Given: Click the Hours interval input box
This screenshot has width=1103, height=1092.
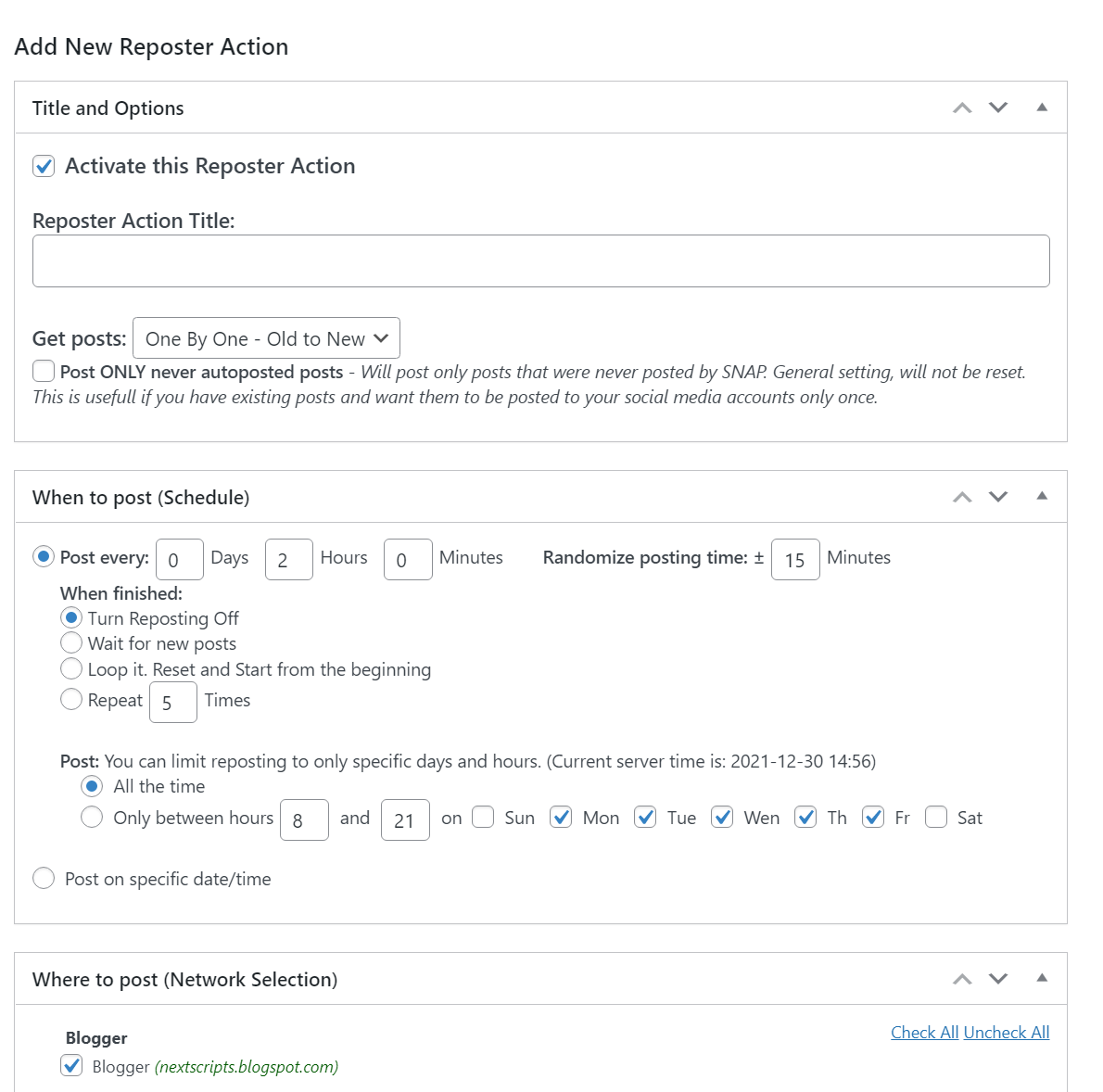Looking at the screenshot, I should [288, 560].
